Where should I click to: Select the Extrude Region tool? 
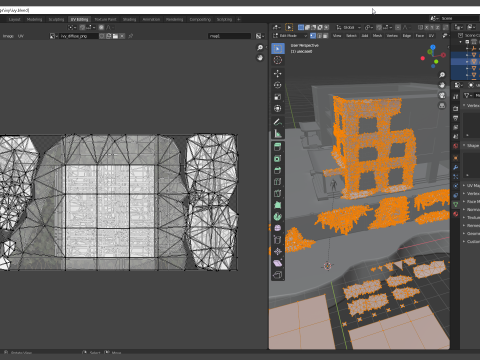[278, 147]
